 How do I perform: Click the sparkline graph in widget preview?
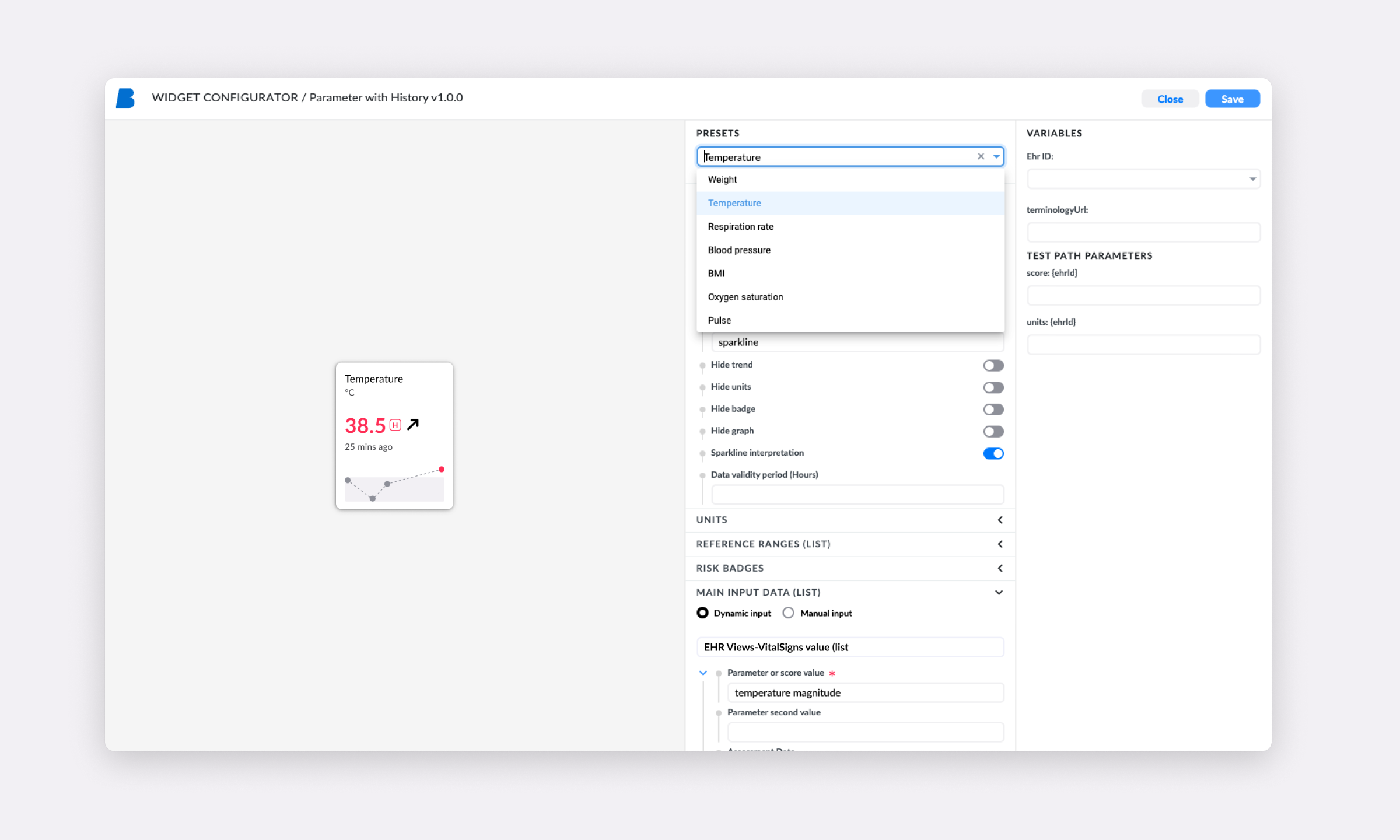[394, 484]
